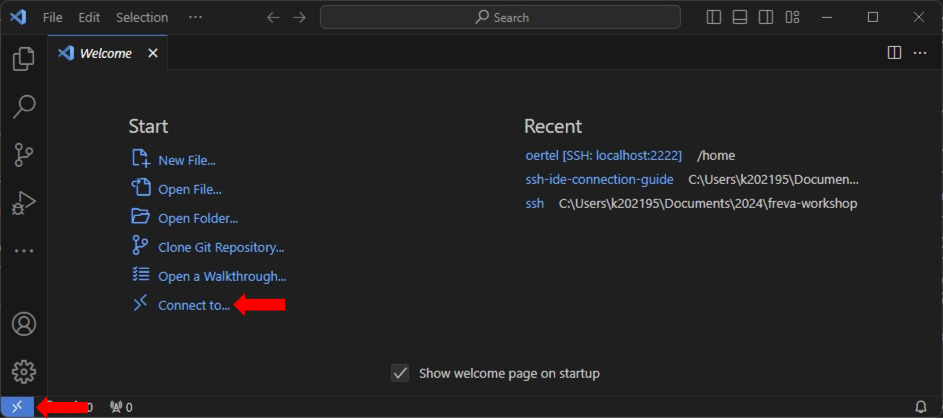Open the Source Control view
This screenshot has width=943, height=419.
coord(23,154)
